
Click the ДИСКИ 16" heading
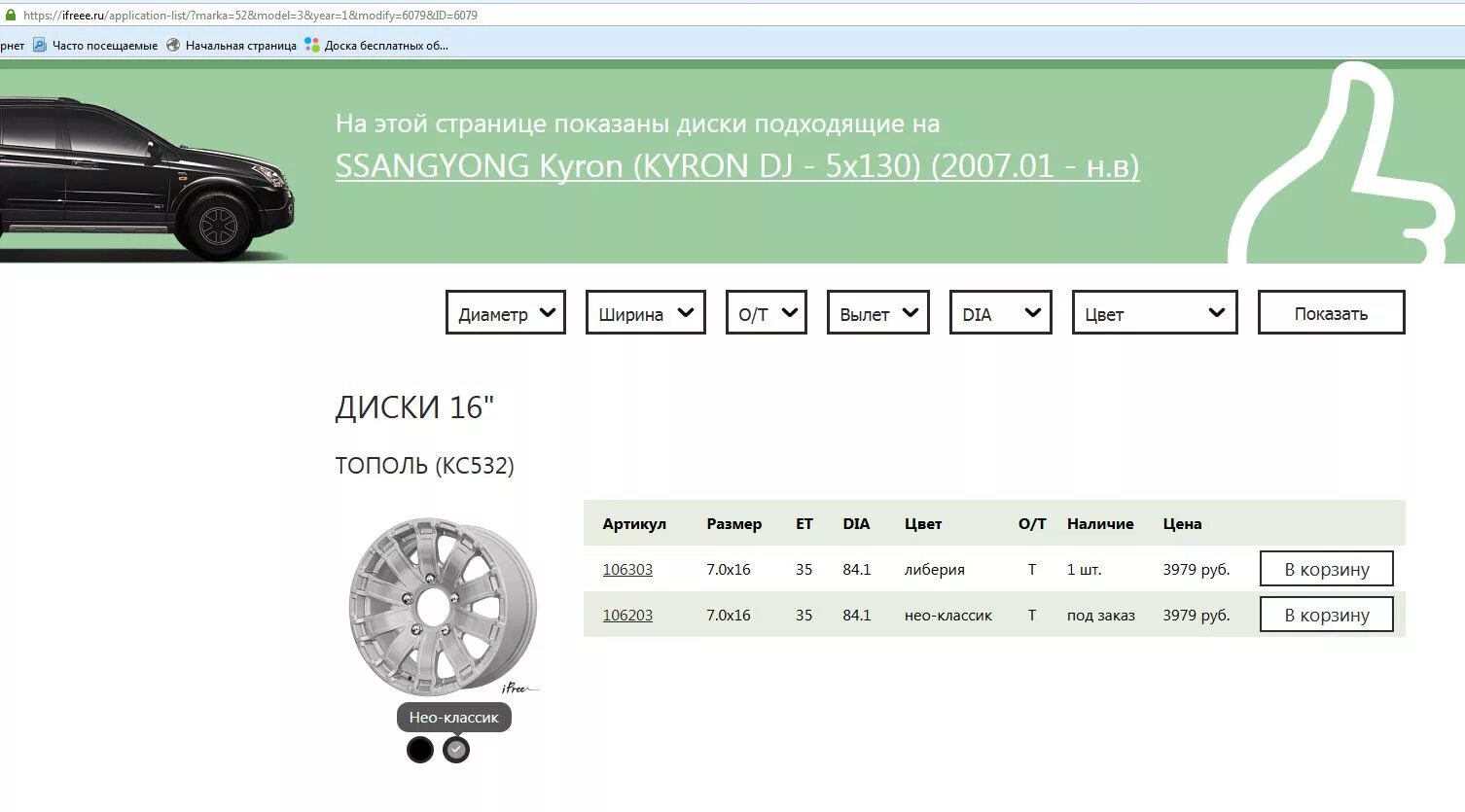tap(414, 407)
